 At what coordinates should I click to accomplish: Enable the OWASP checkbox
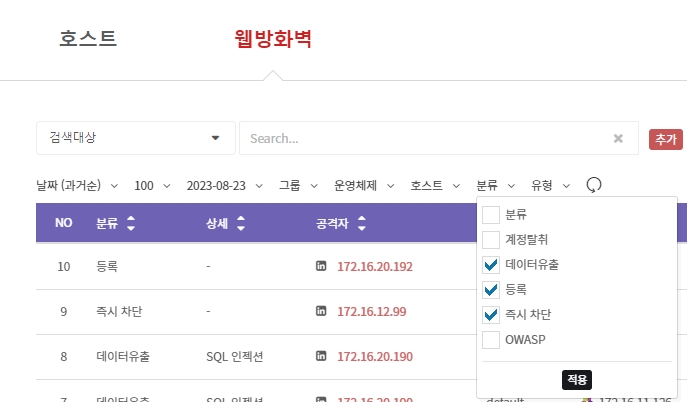click(x=491, y=340)
